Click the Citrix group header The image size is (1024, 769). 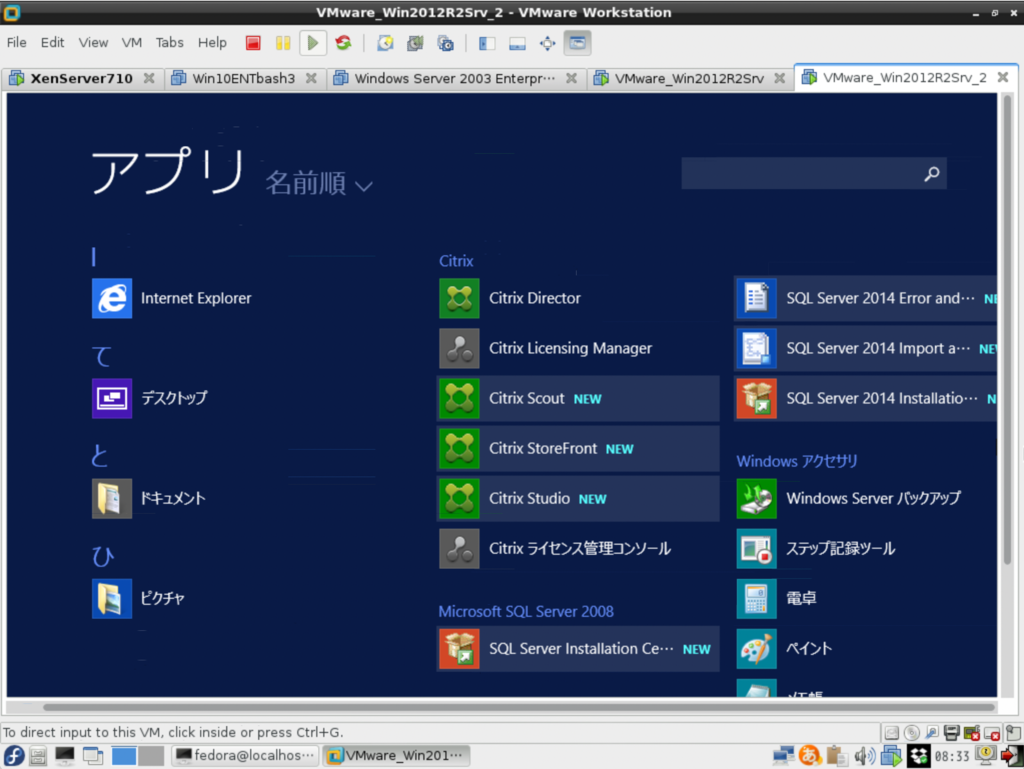(456, 261)
